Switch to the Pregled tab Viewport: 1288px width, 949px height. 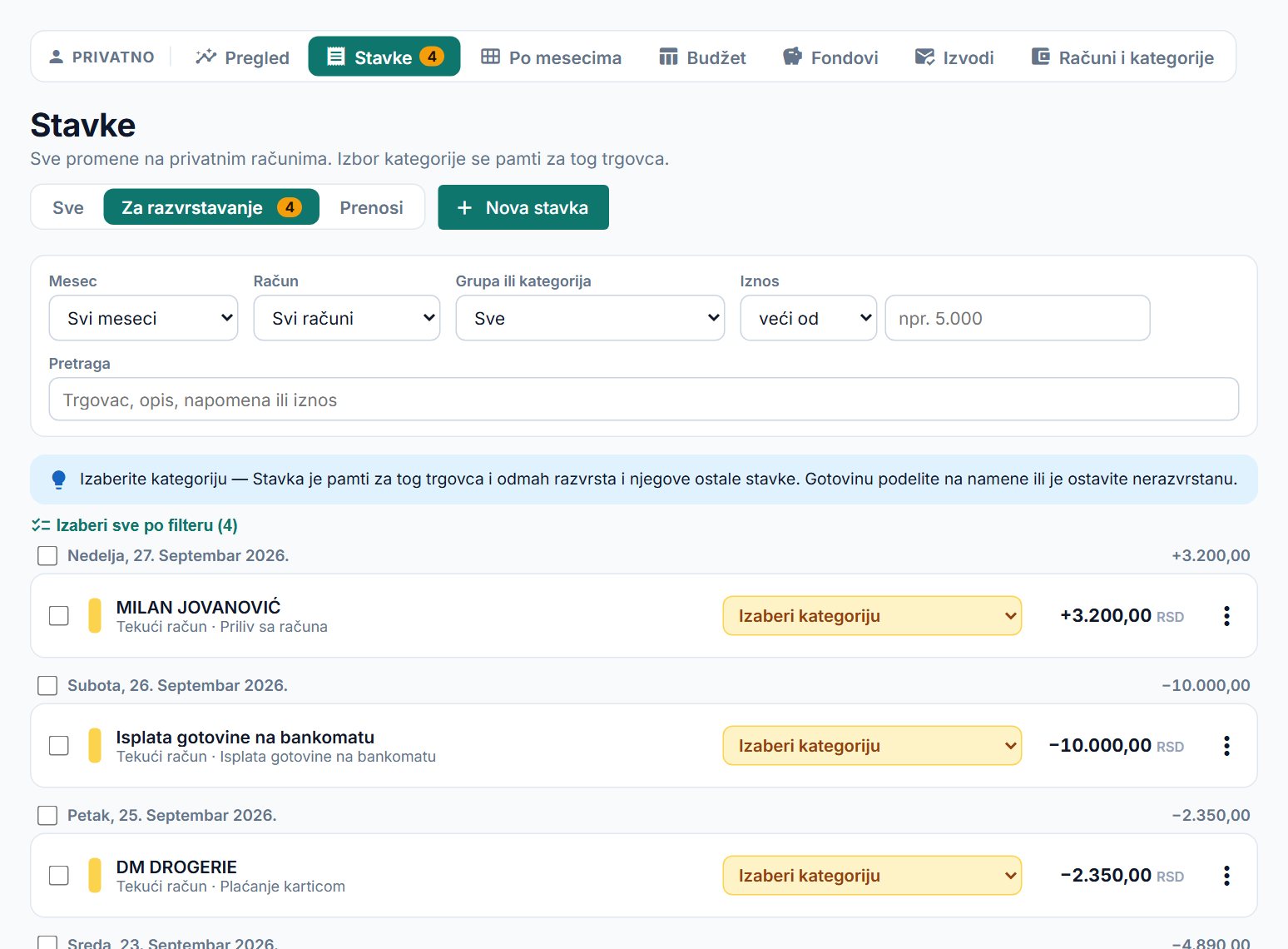coord(242,57)
